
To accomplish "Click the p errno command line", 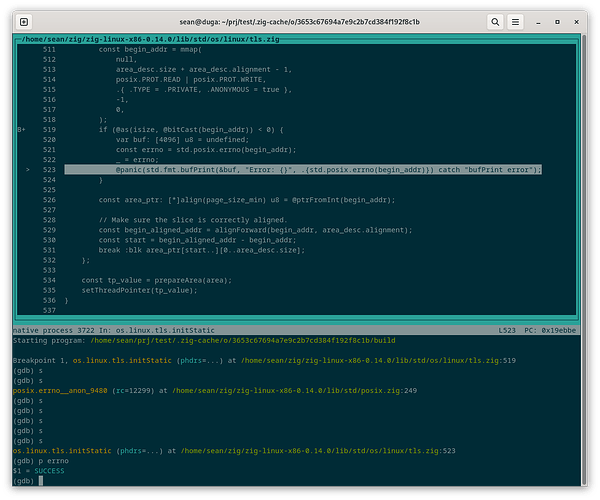I will pos(41,461).
